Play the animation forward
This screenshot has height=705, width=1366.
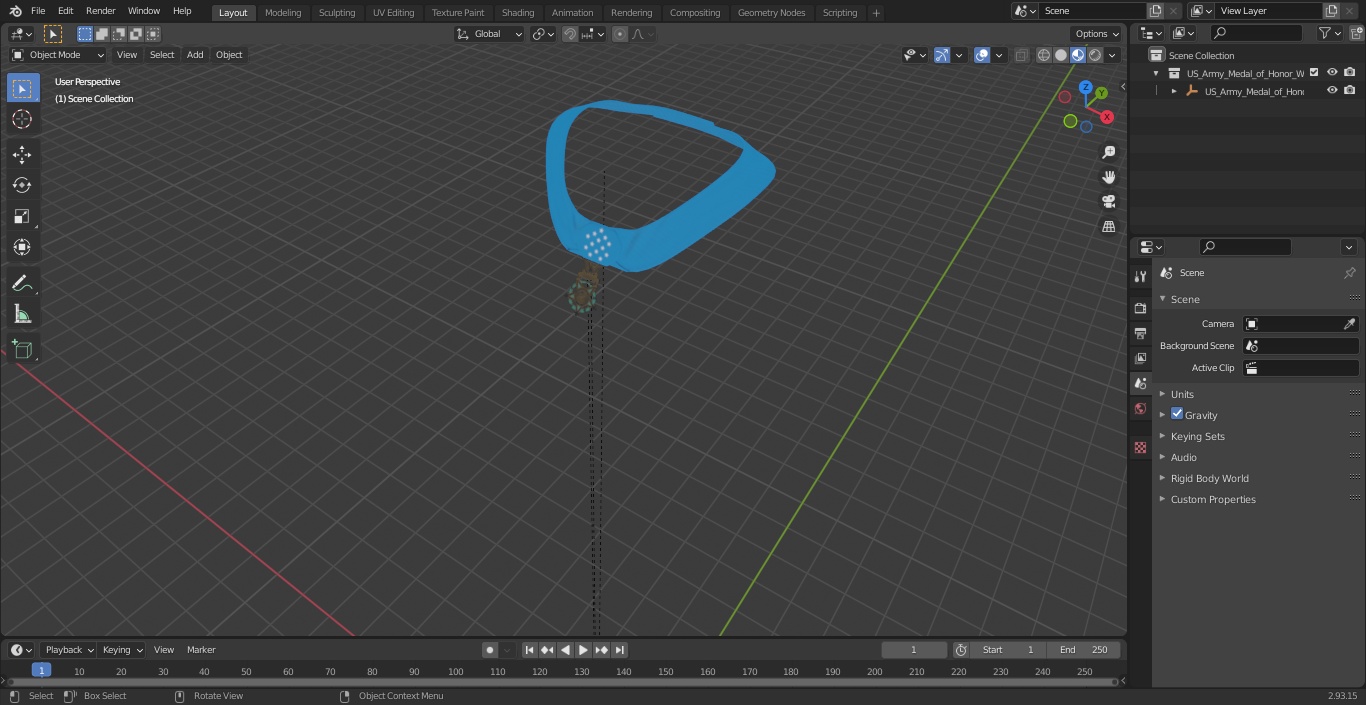click(x=583, y=650)
